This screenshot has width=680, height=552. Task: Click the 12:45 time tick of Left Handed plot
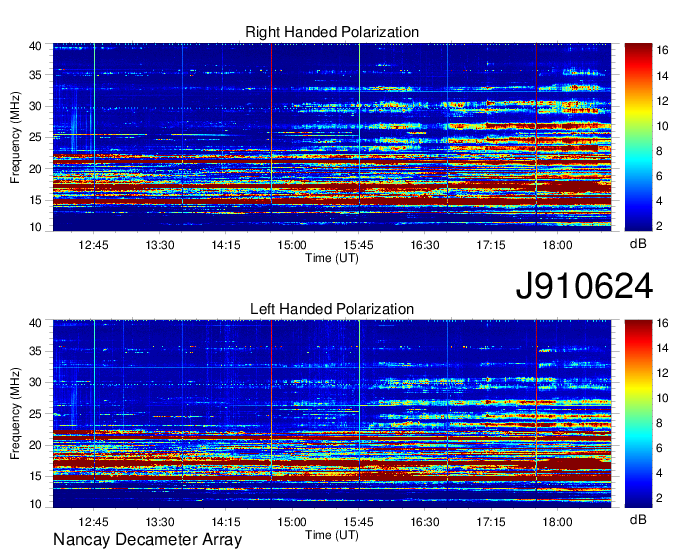(x=93, y=522)
